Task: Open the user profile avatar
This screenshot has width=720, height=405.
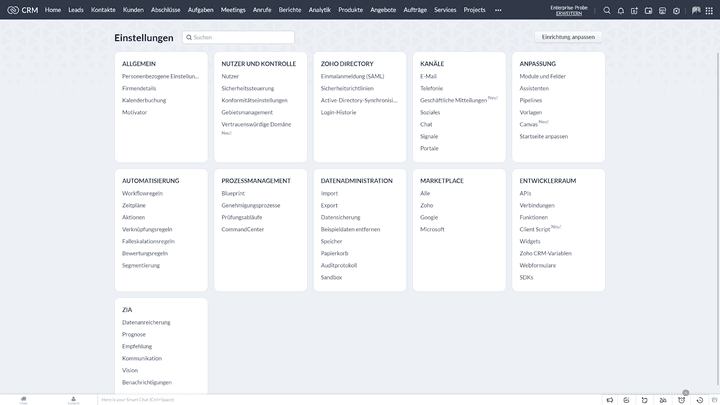Action: pos(695,10)
